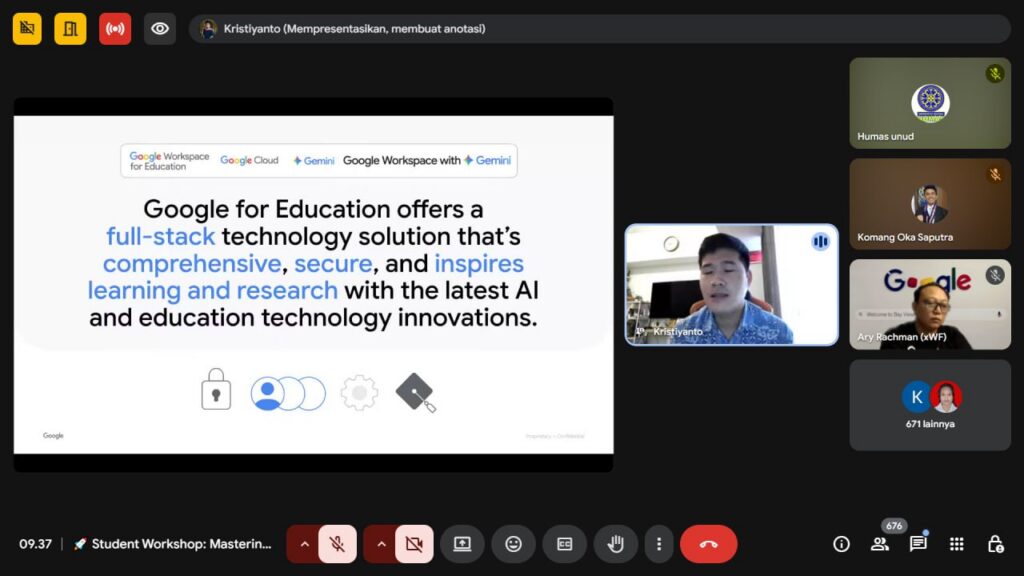Expand video settings chevron beside camera

[x=380, y=544]
